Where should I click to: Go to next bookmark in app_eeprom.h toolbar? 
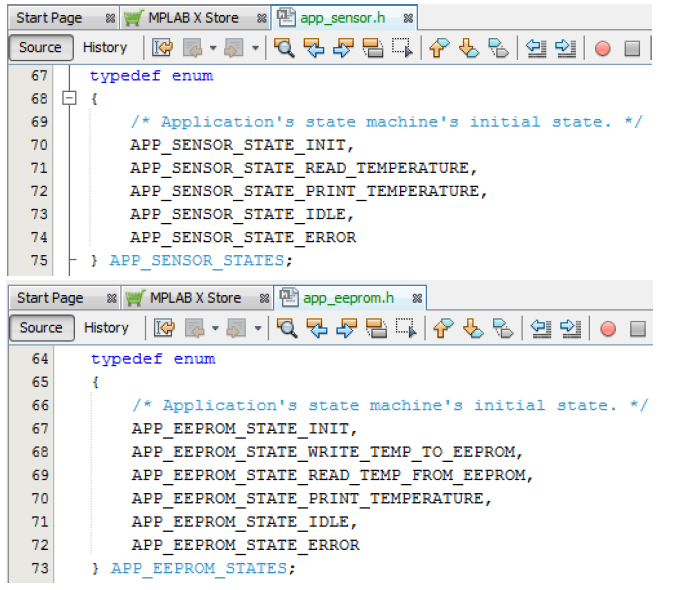473,328
